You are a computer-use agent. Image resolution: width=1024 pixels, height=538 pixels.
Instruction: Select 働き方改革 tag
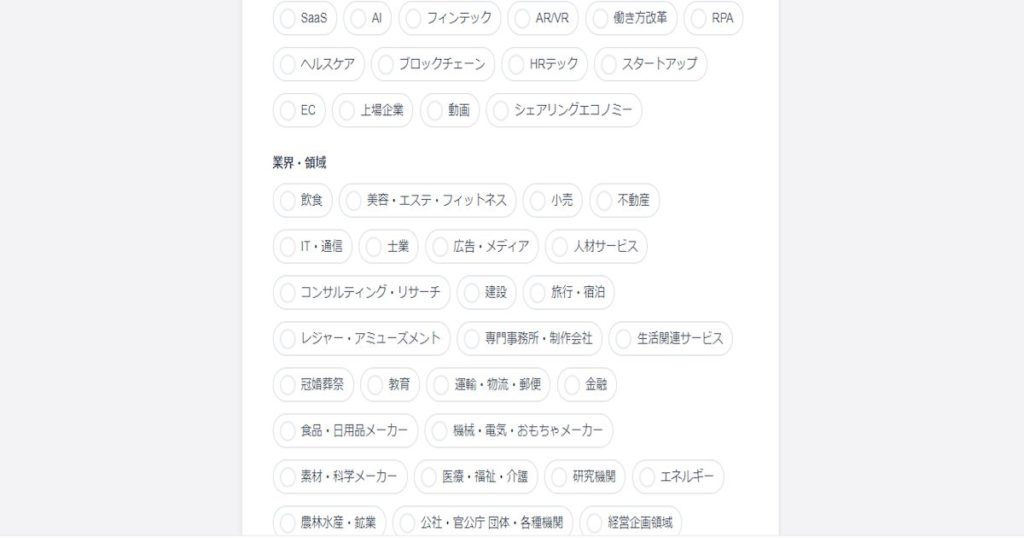point(631,18)
